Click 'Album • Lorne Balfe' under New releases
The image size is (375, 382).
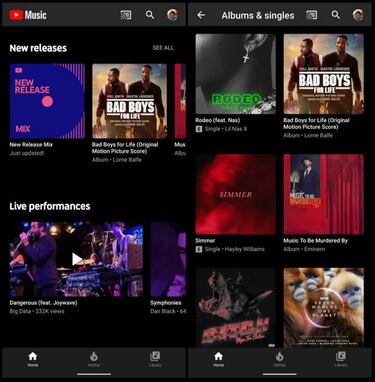[117, 160]
